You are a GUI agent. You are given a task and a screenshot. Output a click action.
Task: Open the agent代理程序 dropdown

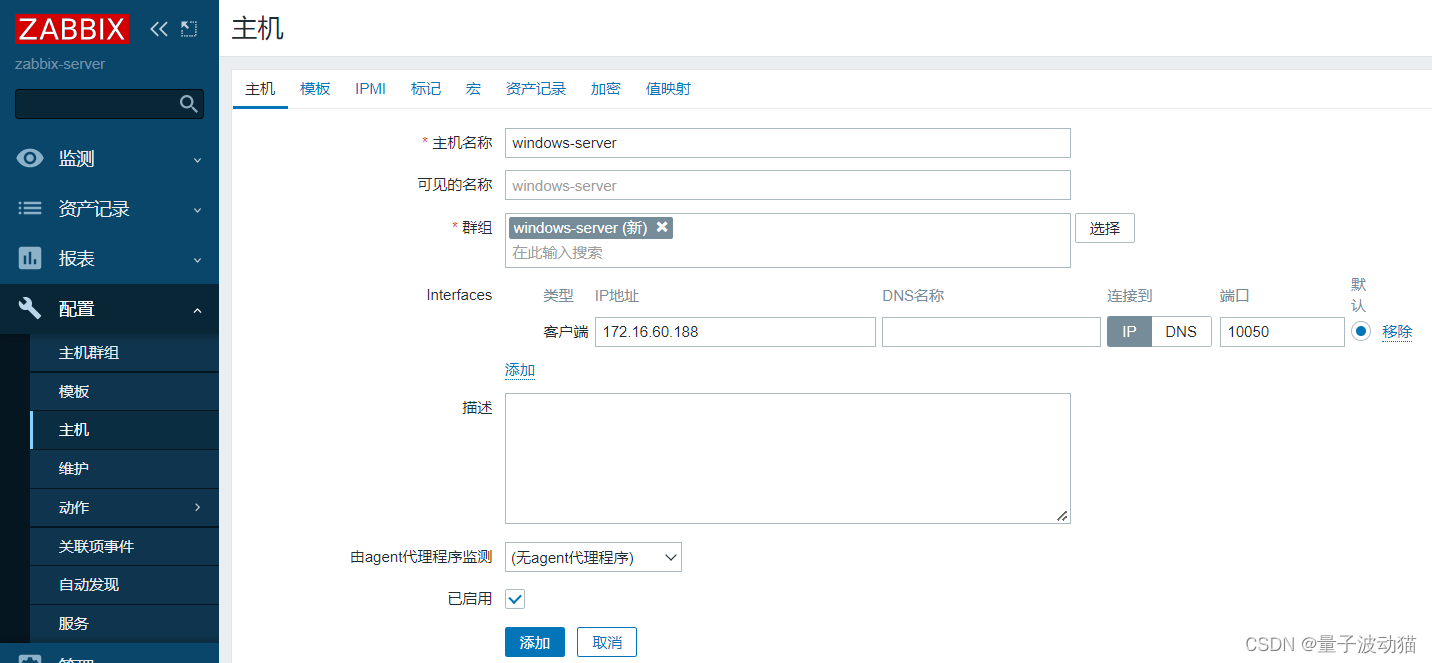point(593,558)
